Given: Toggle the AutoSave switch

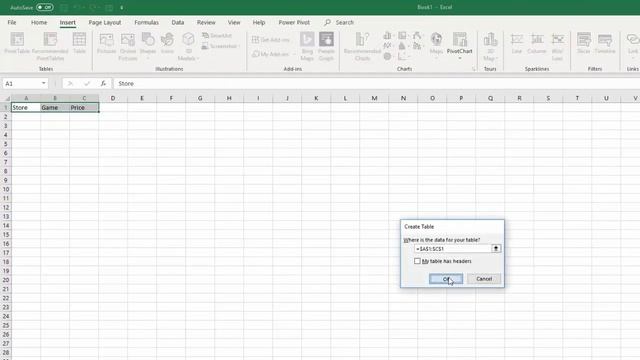Looking at the screenshot, I should (44, 7).
